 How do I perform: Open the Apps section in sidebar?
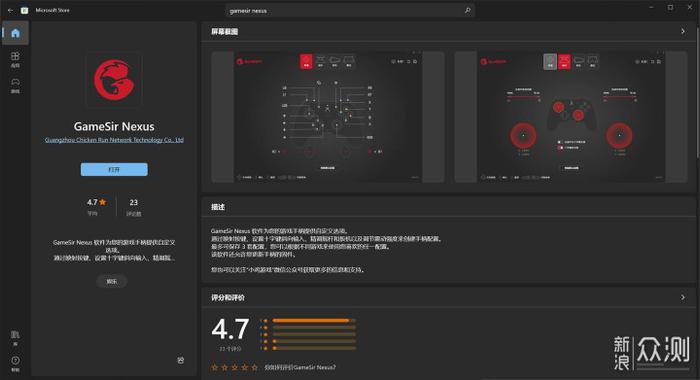(15, 58)
